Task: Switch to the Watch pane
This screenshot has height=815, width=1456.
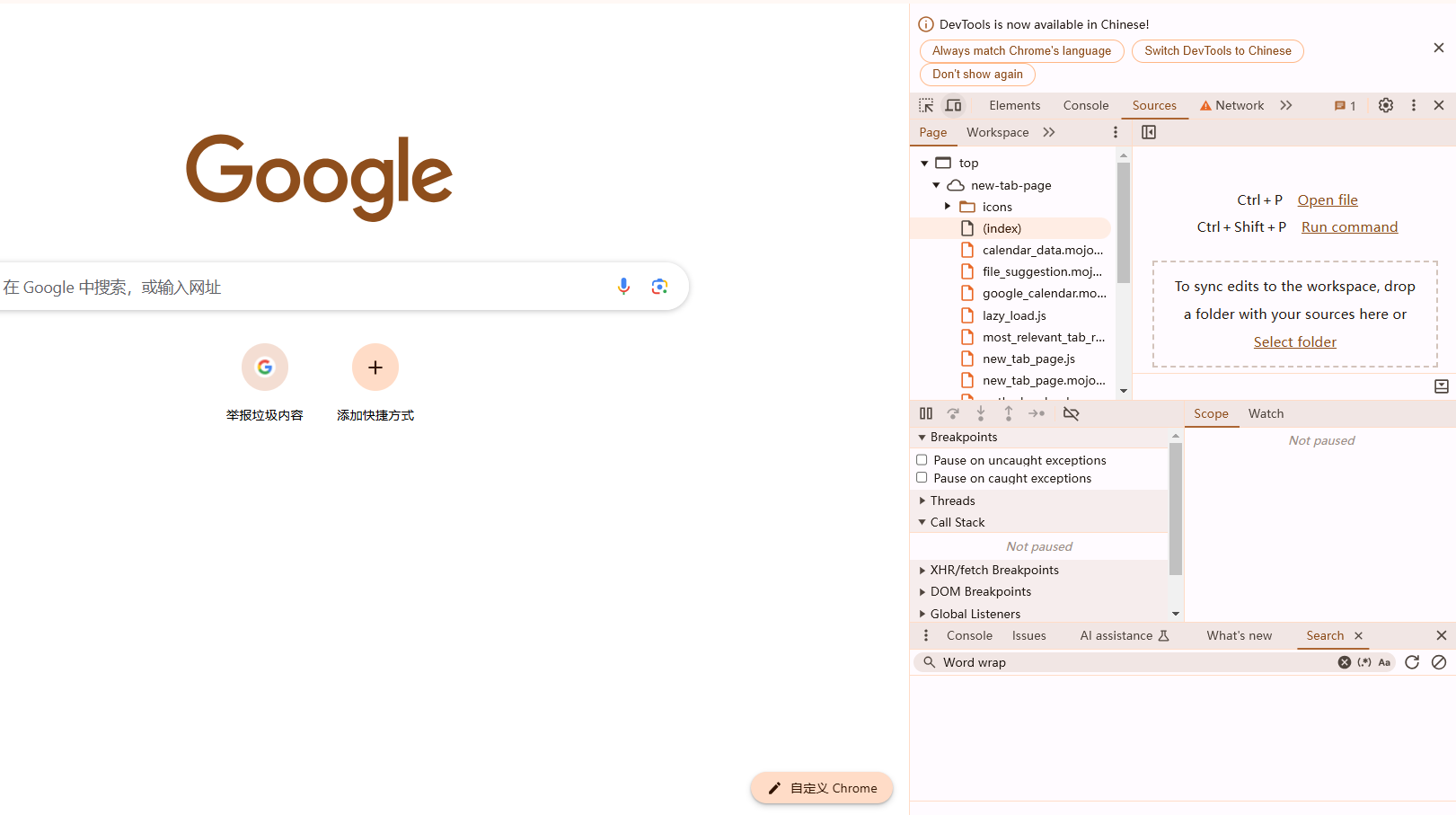Action: [x=1266, y=413]
